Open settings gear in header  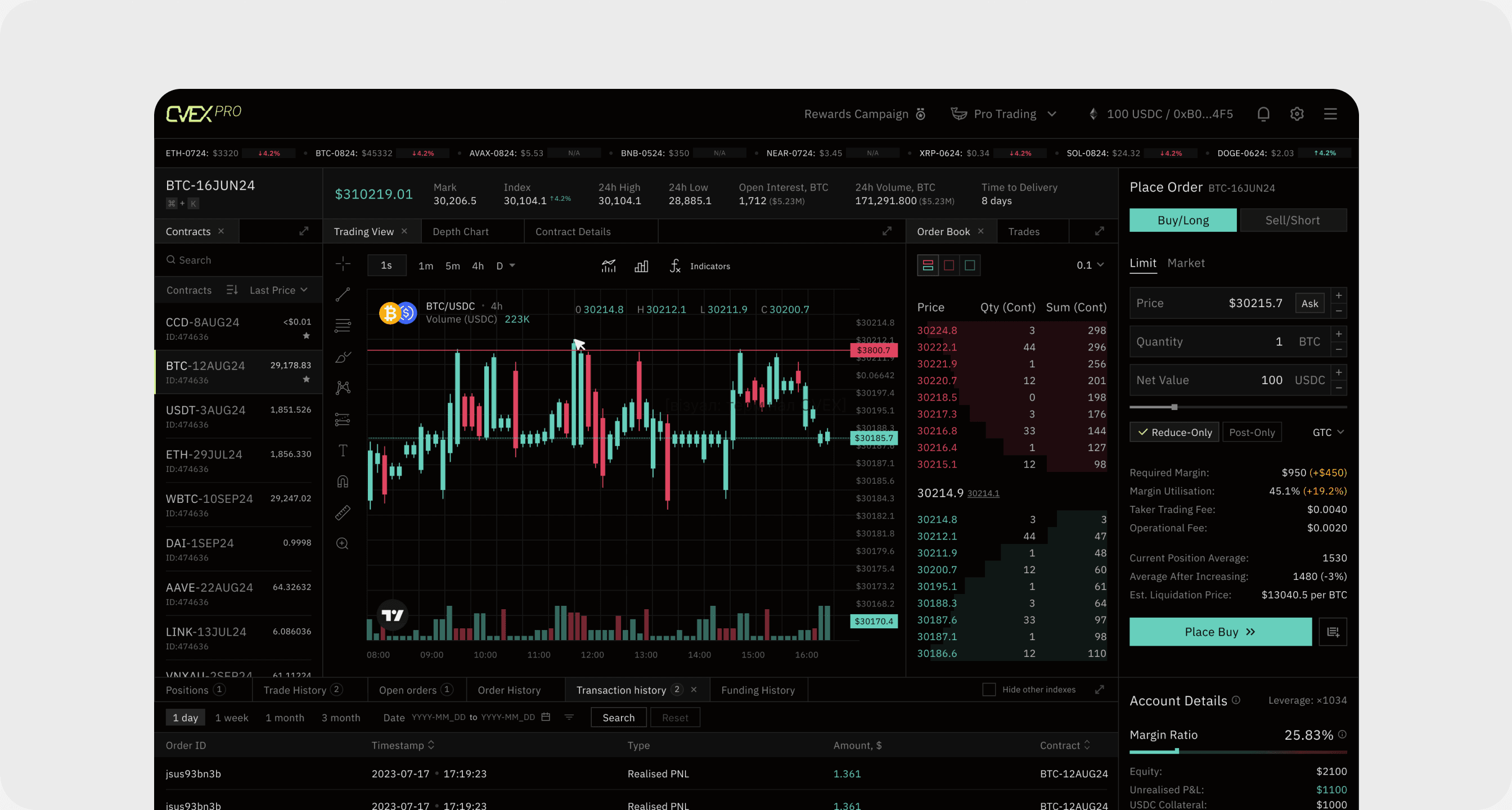point(1297,114)
